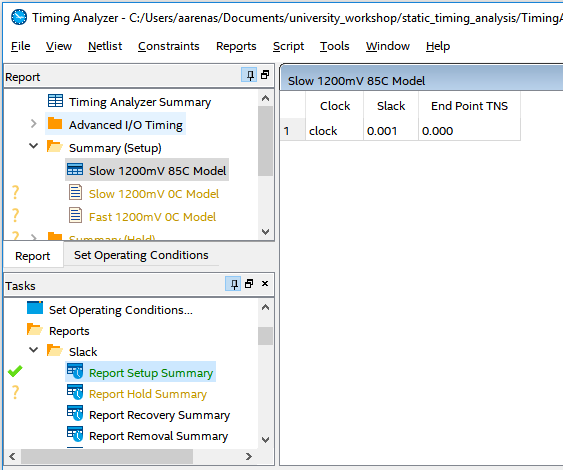Click the Report tree scroll-down arrow
This screenshot has height=470, width=563.
coord(265,232)
